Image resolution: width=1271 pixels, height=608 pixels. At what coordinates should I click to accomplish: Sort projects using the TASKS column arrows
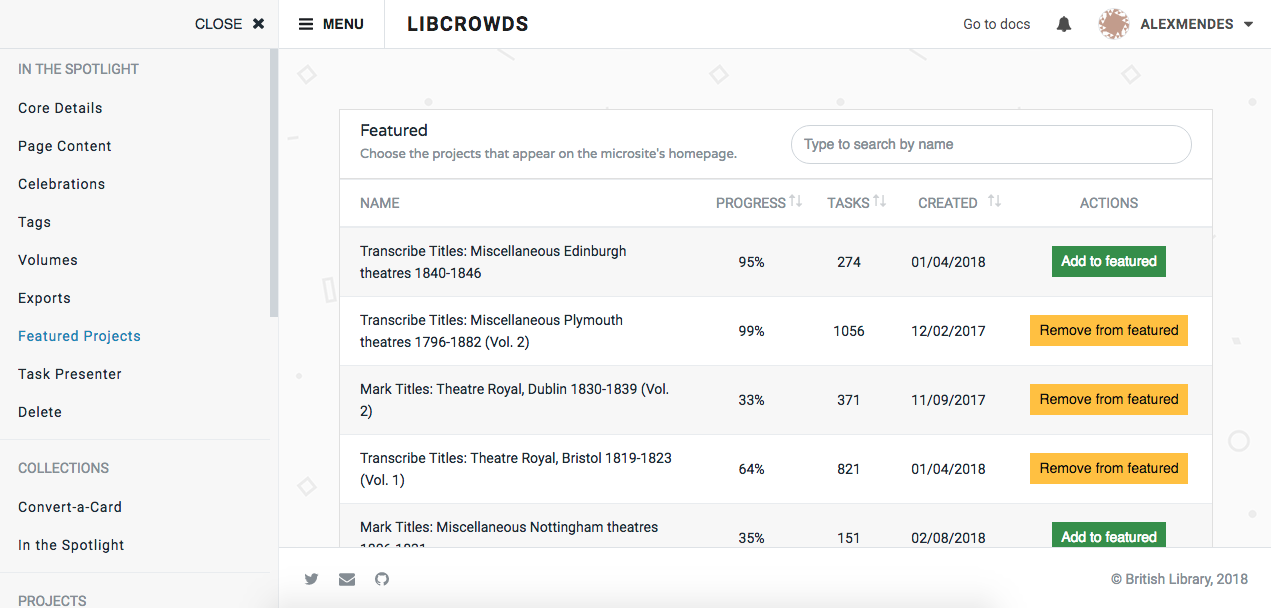pyautogui.click(x=878, y=202)
